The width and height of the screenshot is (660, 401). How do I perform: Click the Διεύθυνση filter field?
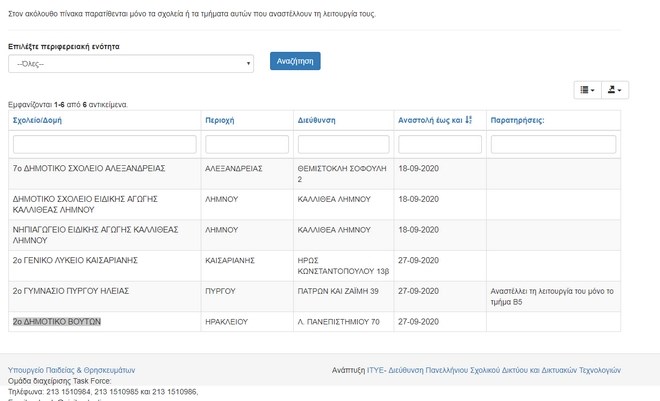(x=343, y=145)
